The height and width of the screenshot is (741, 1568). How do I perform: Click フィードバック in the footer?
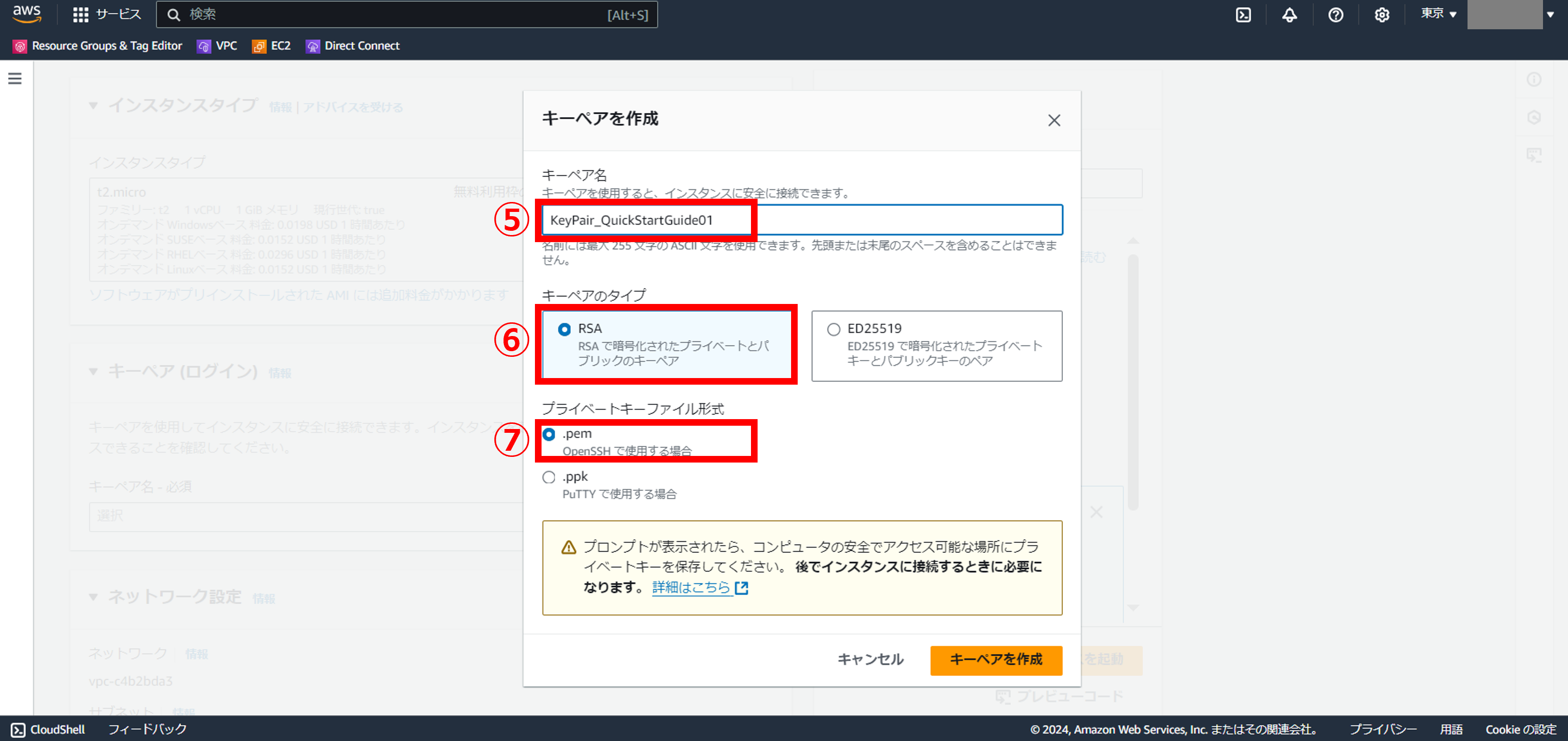(147, 729)
